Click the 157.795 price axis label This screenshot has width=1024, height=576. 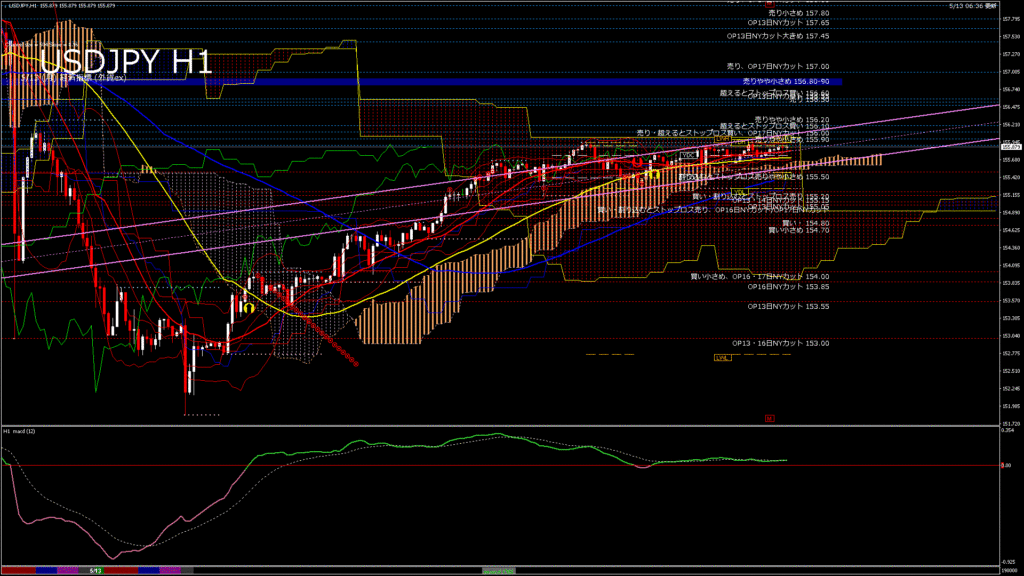(x=1010, y=19)
